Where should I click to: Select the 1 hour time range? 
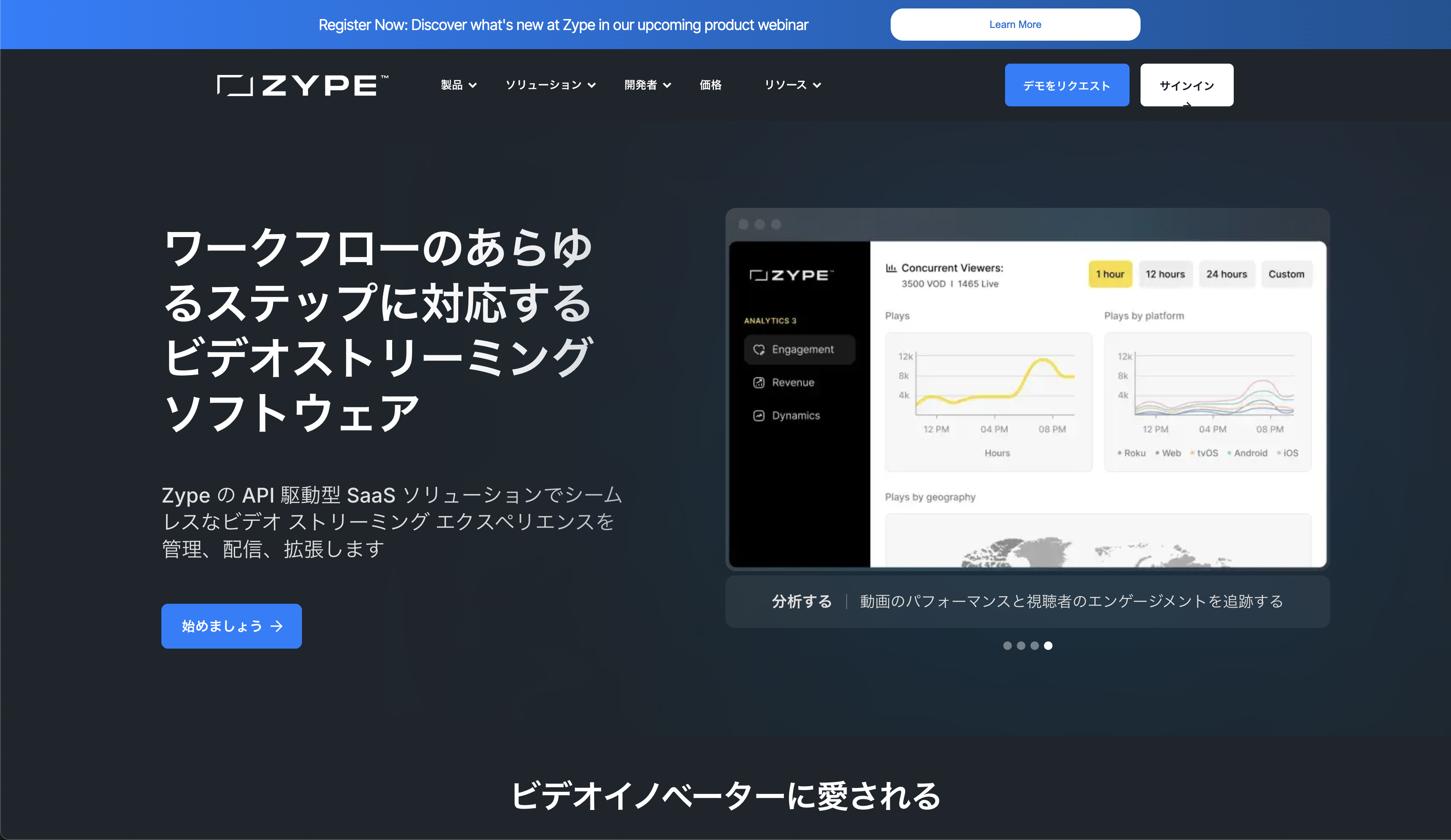(x=1110, y=274)
